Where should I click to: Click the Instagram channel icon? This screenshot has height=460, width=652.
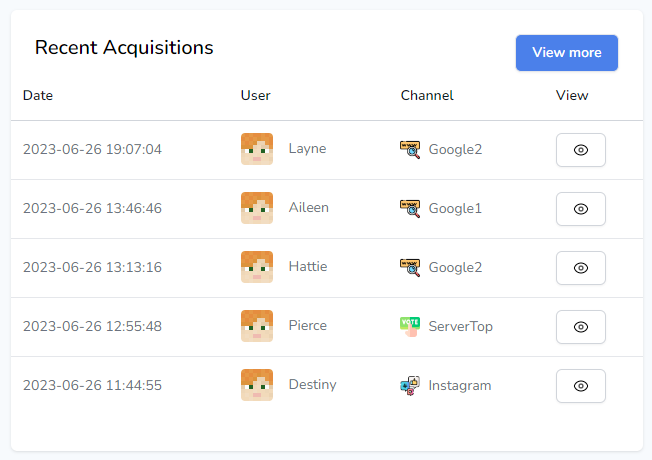(410, 386)
